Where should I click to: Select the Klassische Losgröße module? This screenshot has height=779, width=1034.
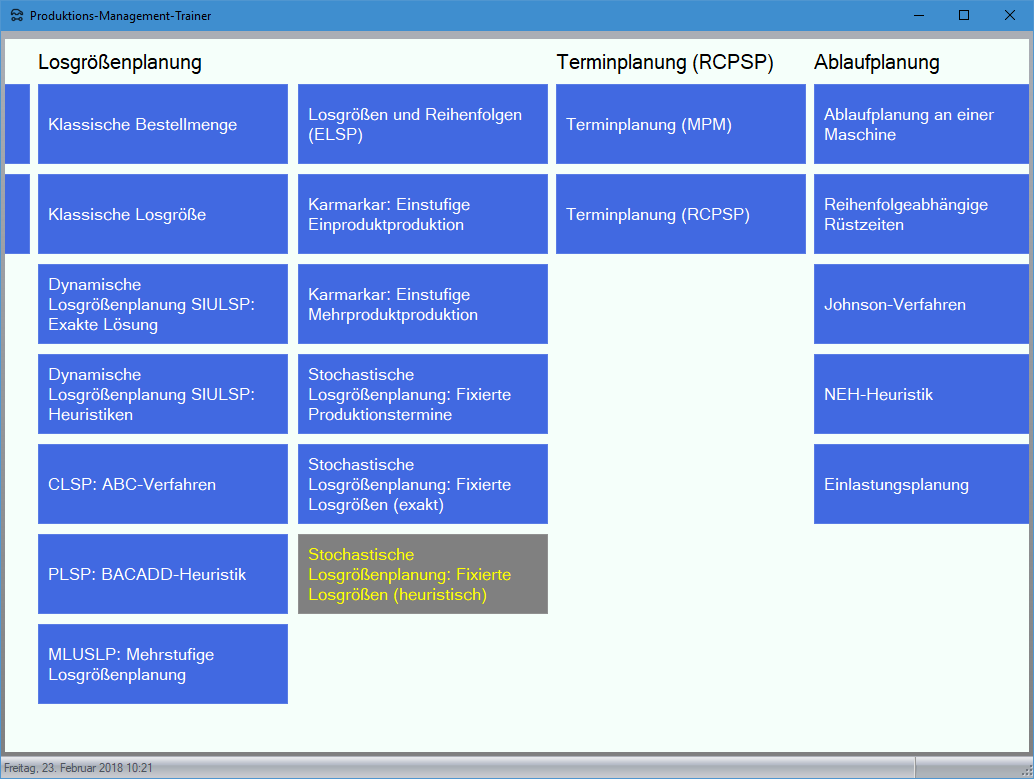click(x=163, y=214)
